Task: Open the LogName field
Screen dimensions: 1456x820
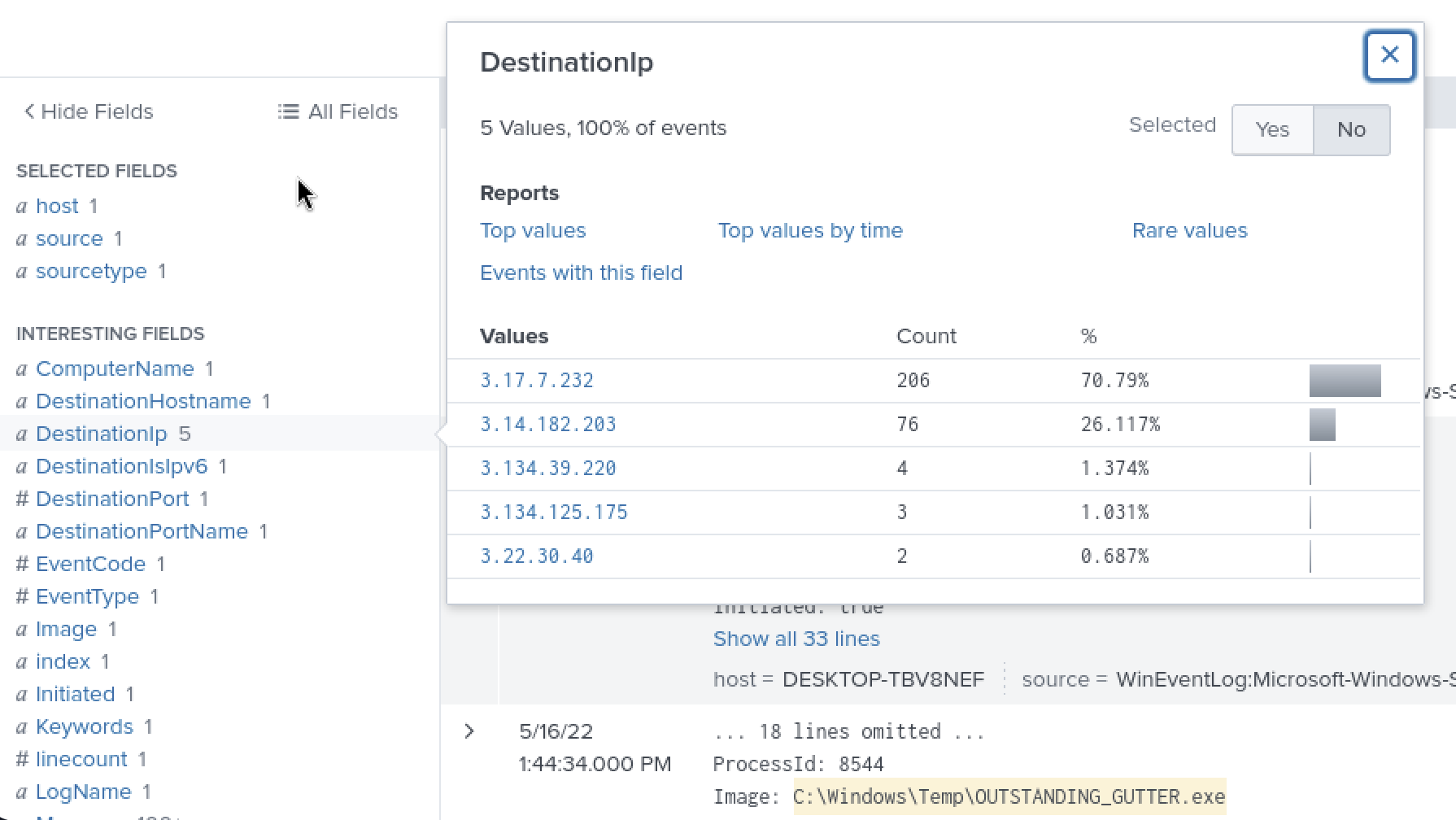Action: pyautogui.click(x=83, y=792)
